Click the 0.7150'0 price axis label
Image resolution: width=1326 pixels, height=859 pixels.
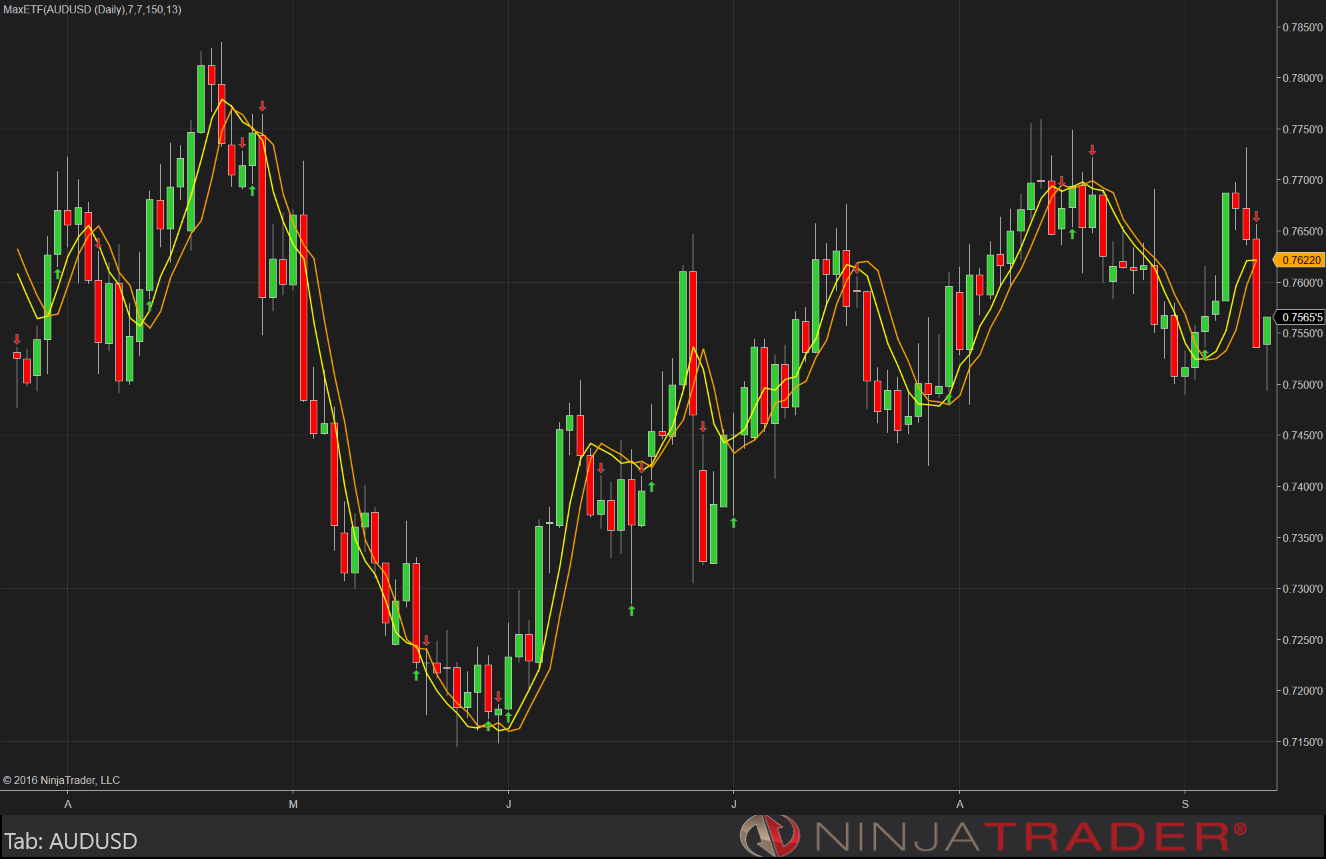click(x=1302, y=741)
